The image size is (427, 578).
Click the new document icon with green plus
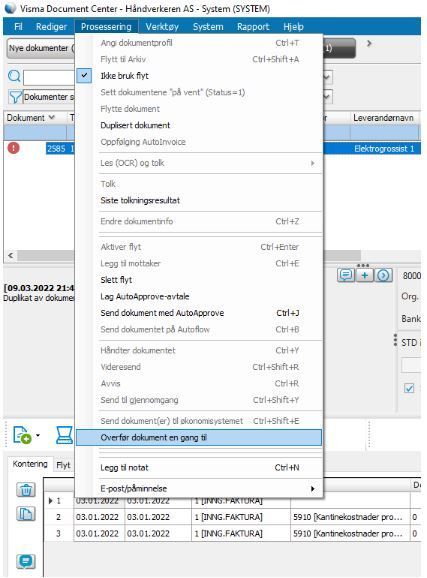point(22,435)
